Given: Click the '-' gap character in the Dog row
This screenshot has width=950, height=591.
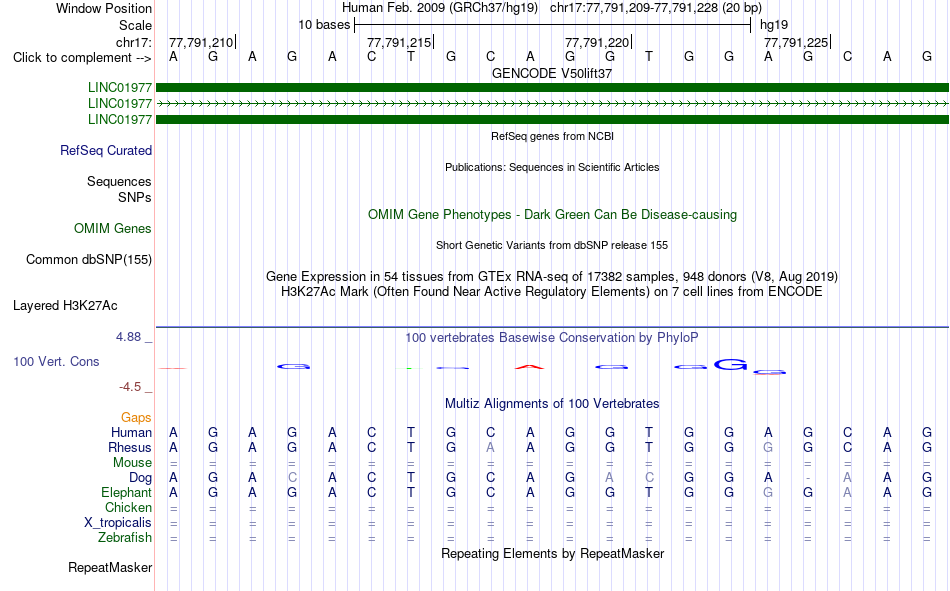Looking at the screenshot, I should click(x=808, y=478).
